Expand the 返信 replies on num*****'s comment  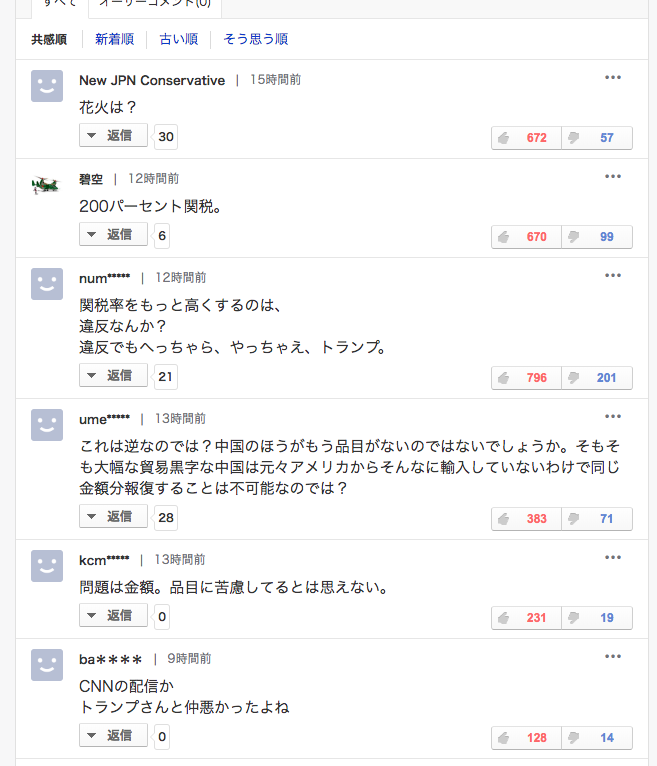pos(113,376)
